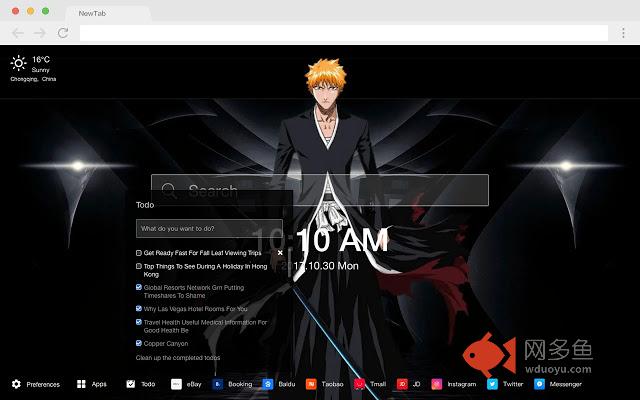Delete the Fall Leaf Viewing Trips todo
Screen dimensions: 640x400
pos(280,253)
